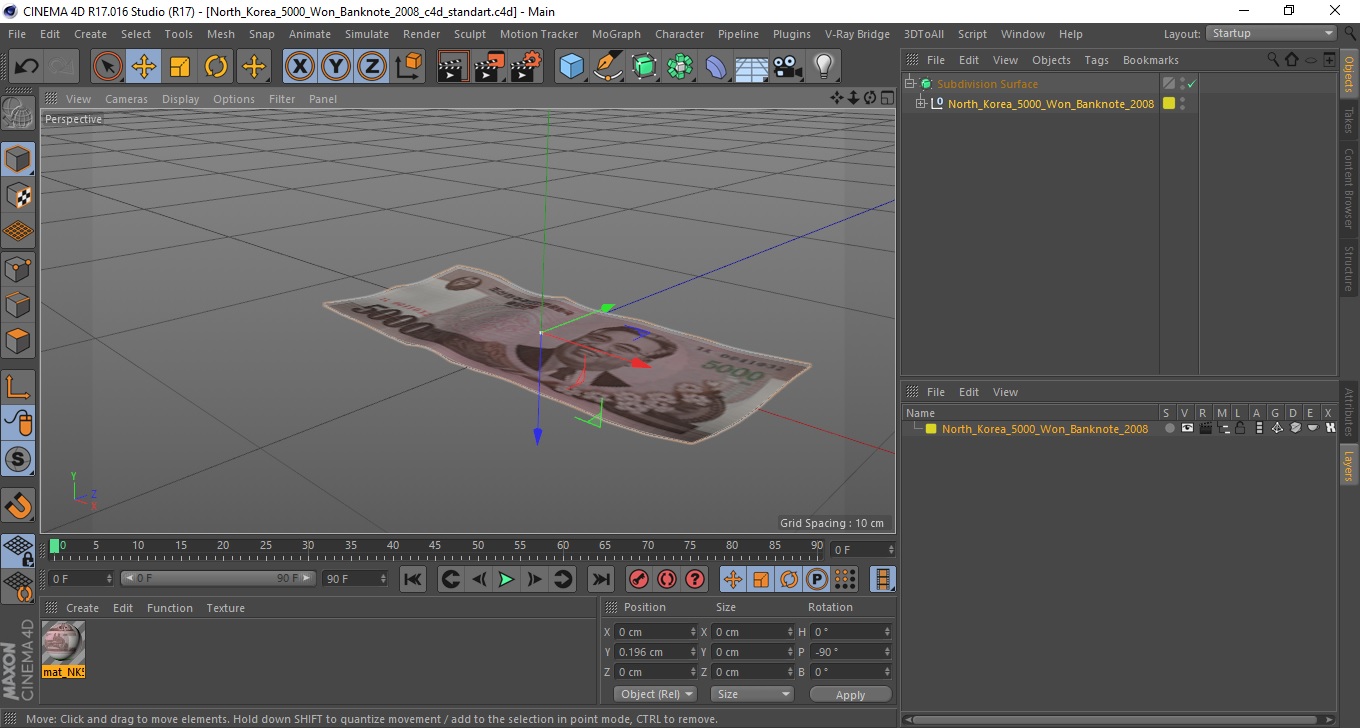This screenshot has width=1360, height=728.
Task: Switch to Model mode
Action: point(18,158)
